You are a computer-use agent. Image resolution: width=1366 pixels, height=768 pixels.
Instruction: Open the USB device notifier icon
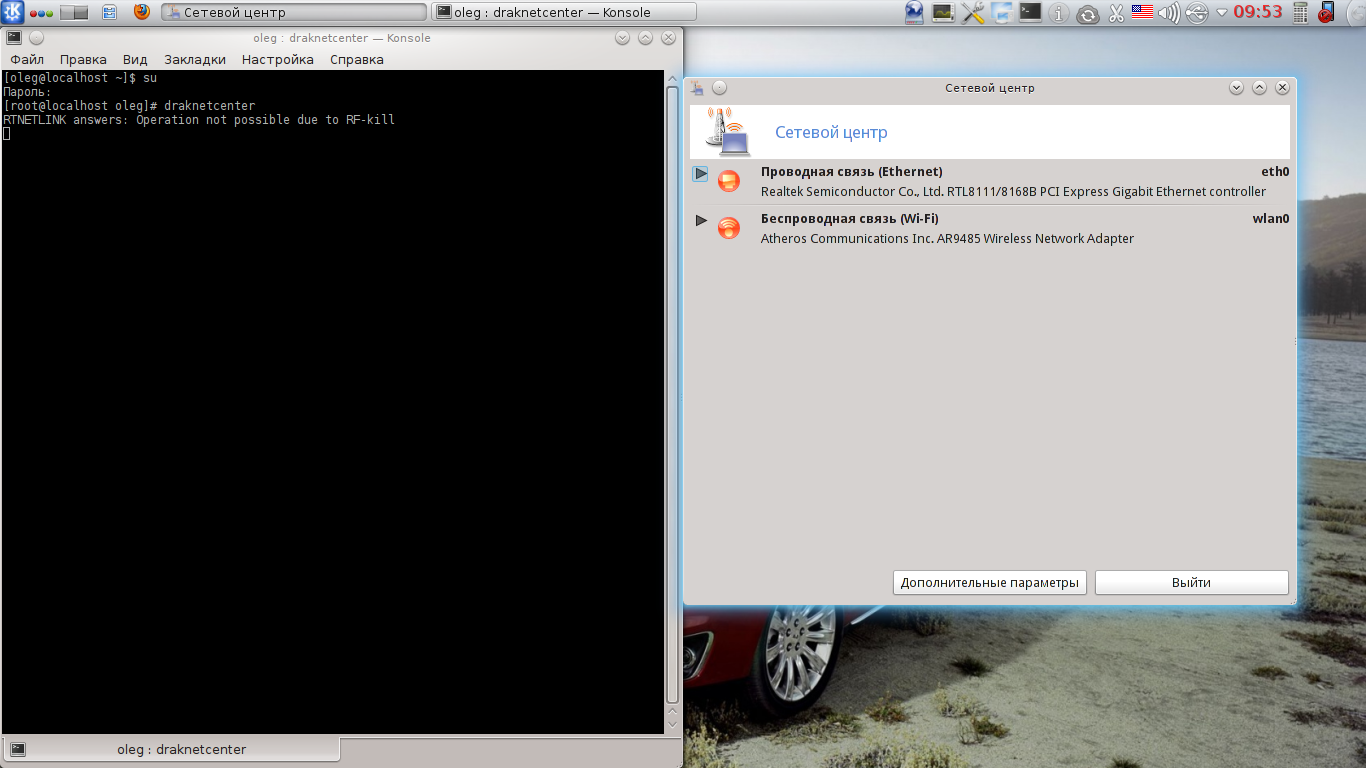pos(1196,14)
